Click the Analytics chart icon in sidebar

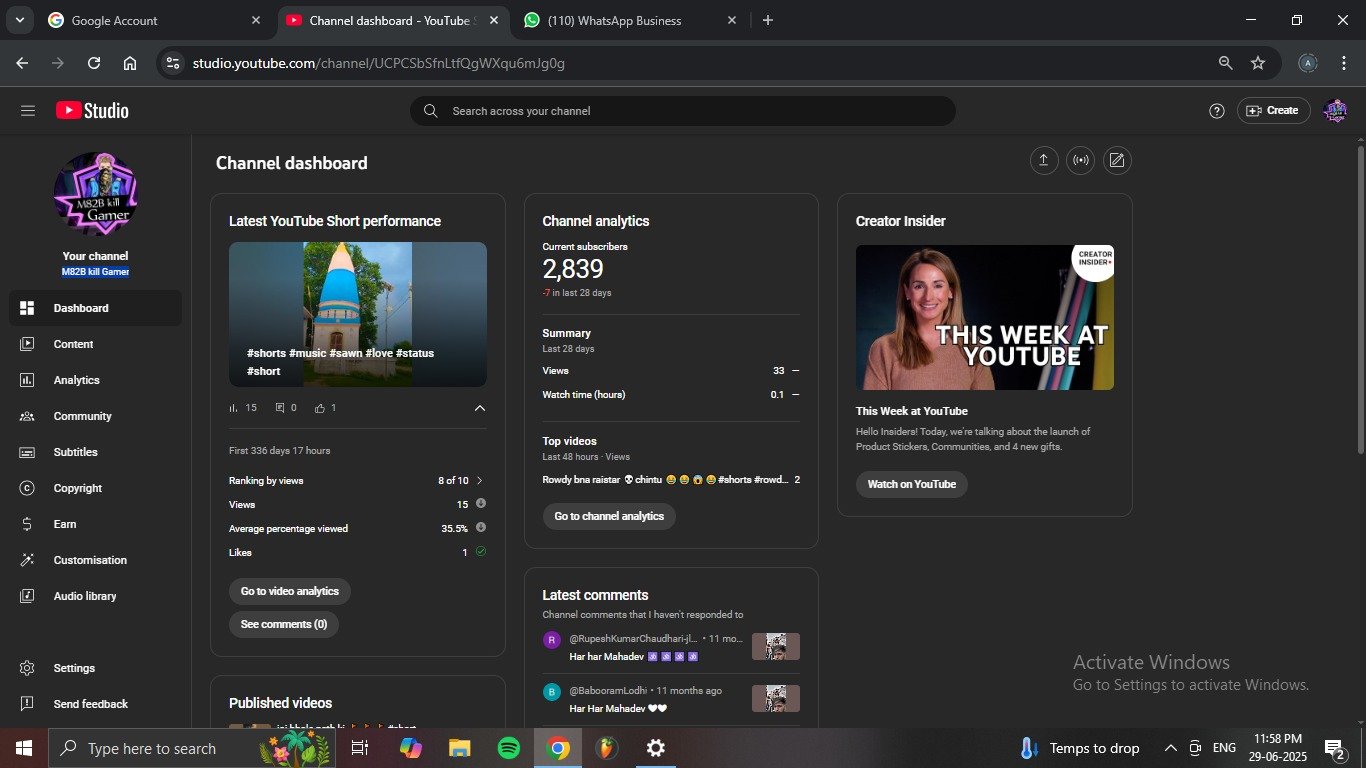pos(27,380)
